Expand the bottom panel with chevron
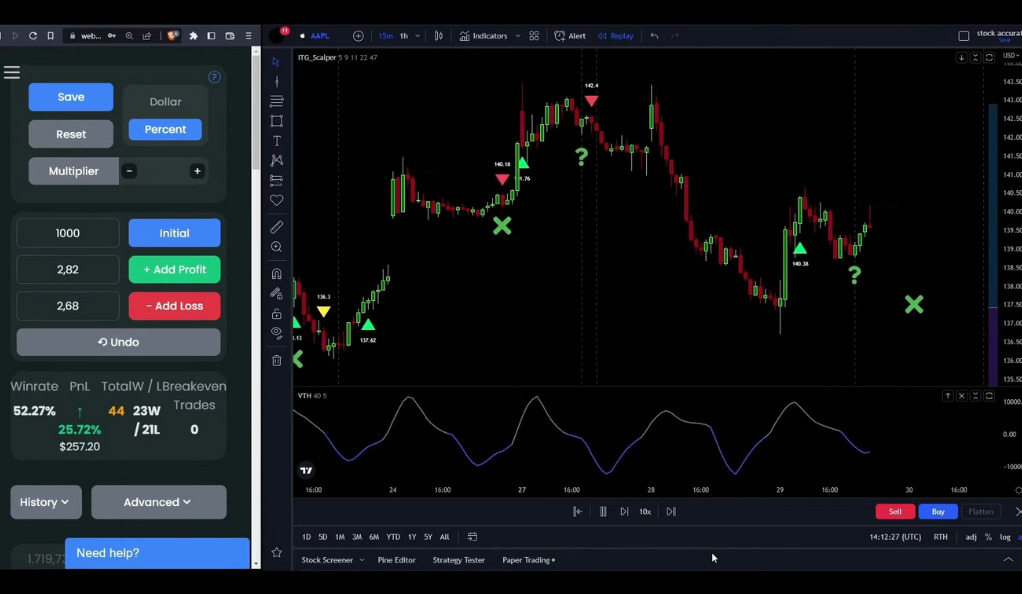1022x594 pixels. 1008,560
